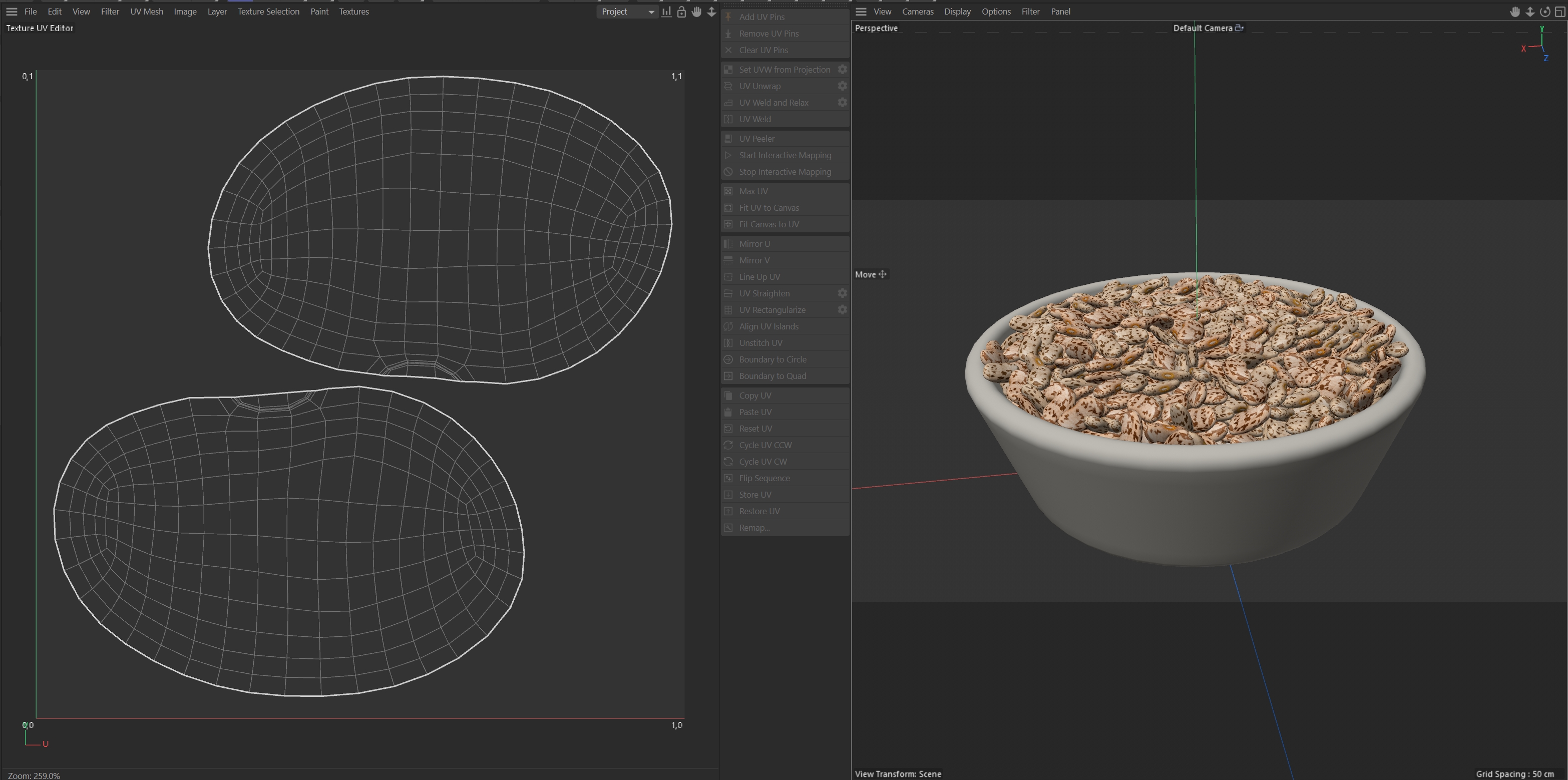Click the histogram bars icon
The height and width of the screenshot is (780, 1568).
point(666,12)
